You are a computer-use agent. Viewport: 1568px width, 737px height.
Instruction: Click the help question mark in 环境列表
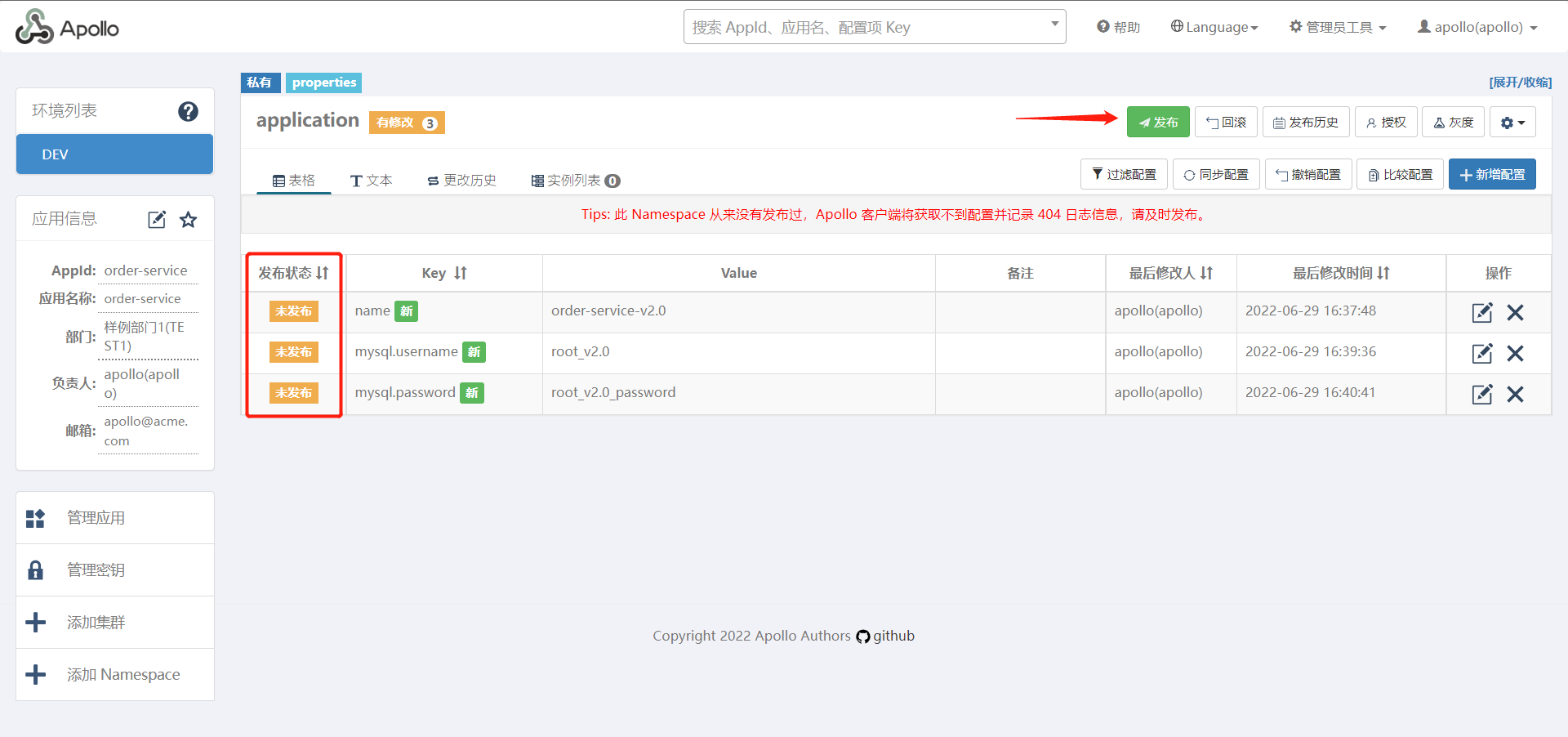pyautogui.click(x=188, y=111)
